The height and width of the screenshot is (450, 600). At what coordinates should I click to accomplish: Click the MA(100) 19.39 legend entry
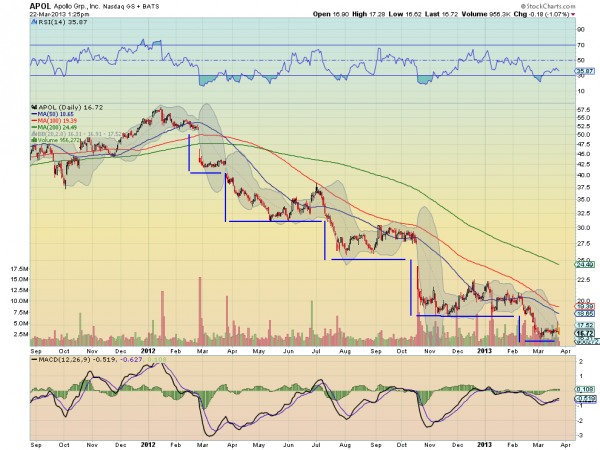click(x=54, y=121)
